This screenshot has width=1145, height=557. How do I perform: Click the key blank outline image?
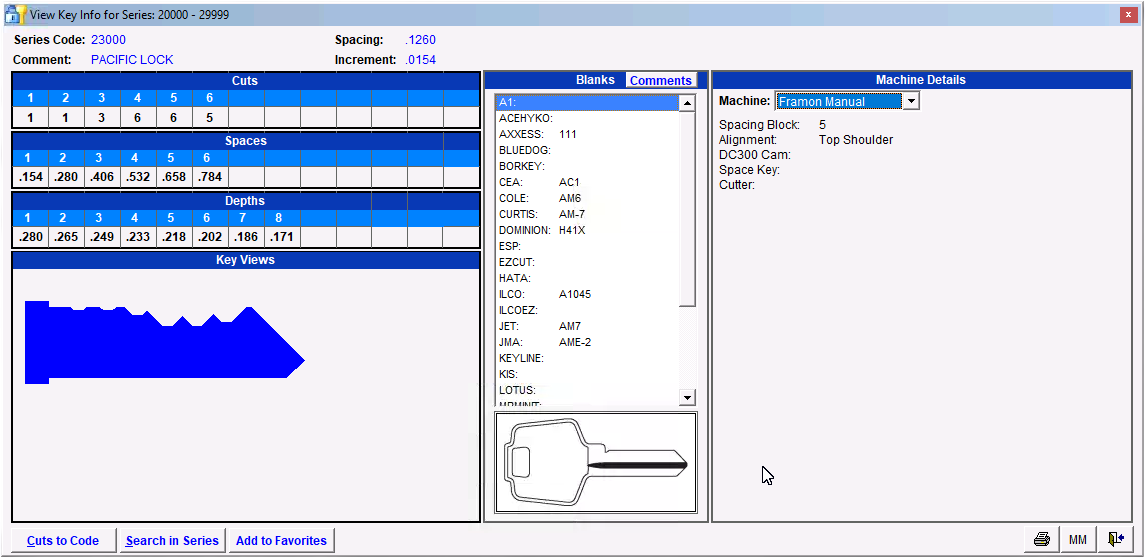coord(596,463)
